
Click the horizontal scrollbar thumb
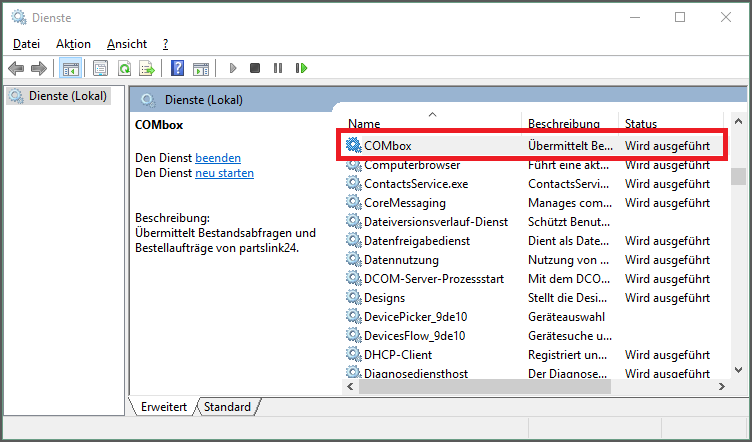[x=485, y=386]
